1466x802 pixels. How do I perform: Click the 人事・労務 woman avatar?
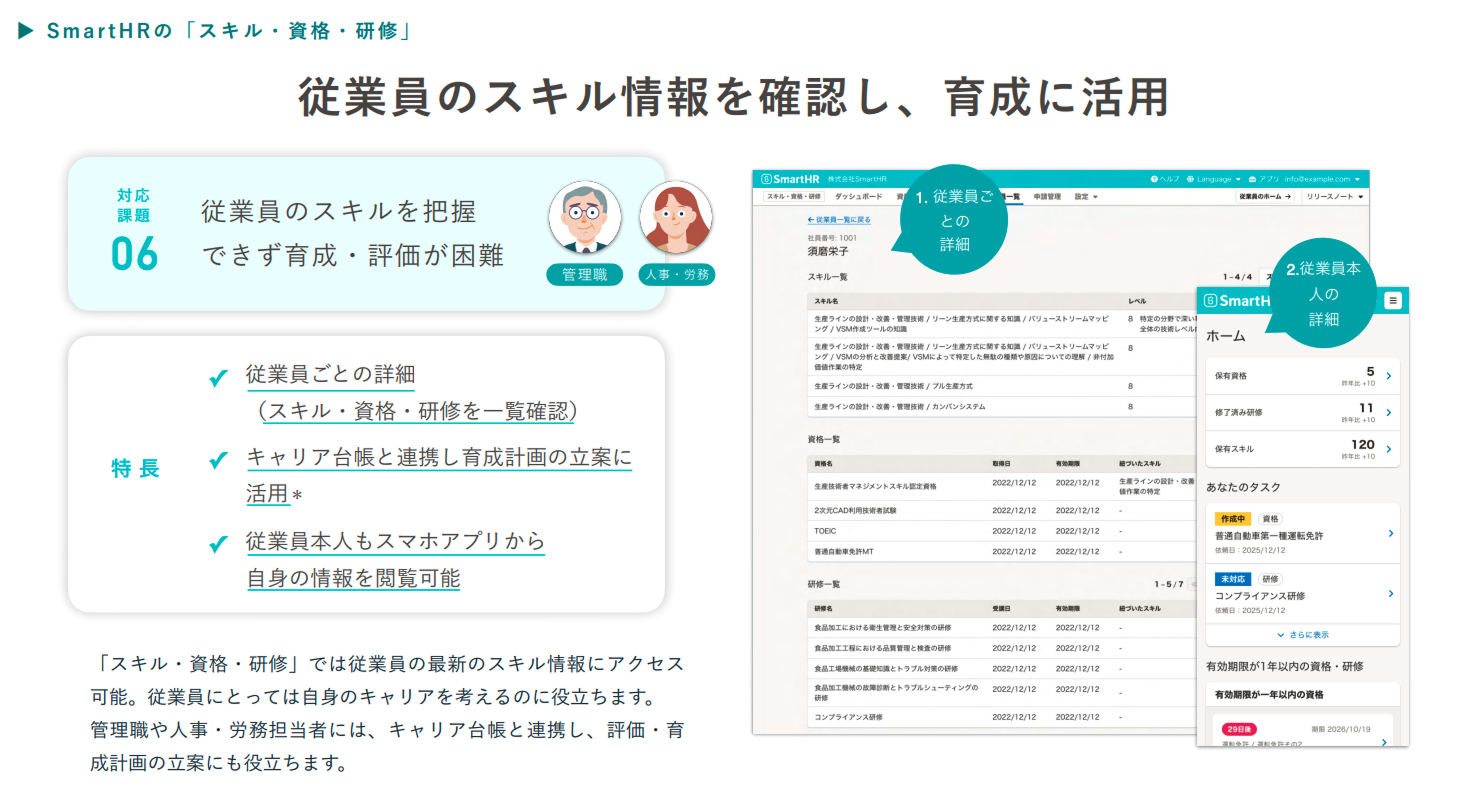(x=676, y=217)
